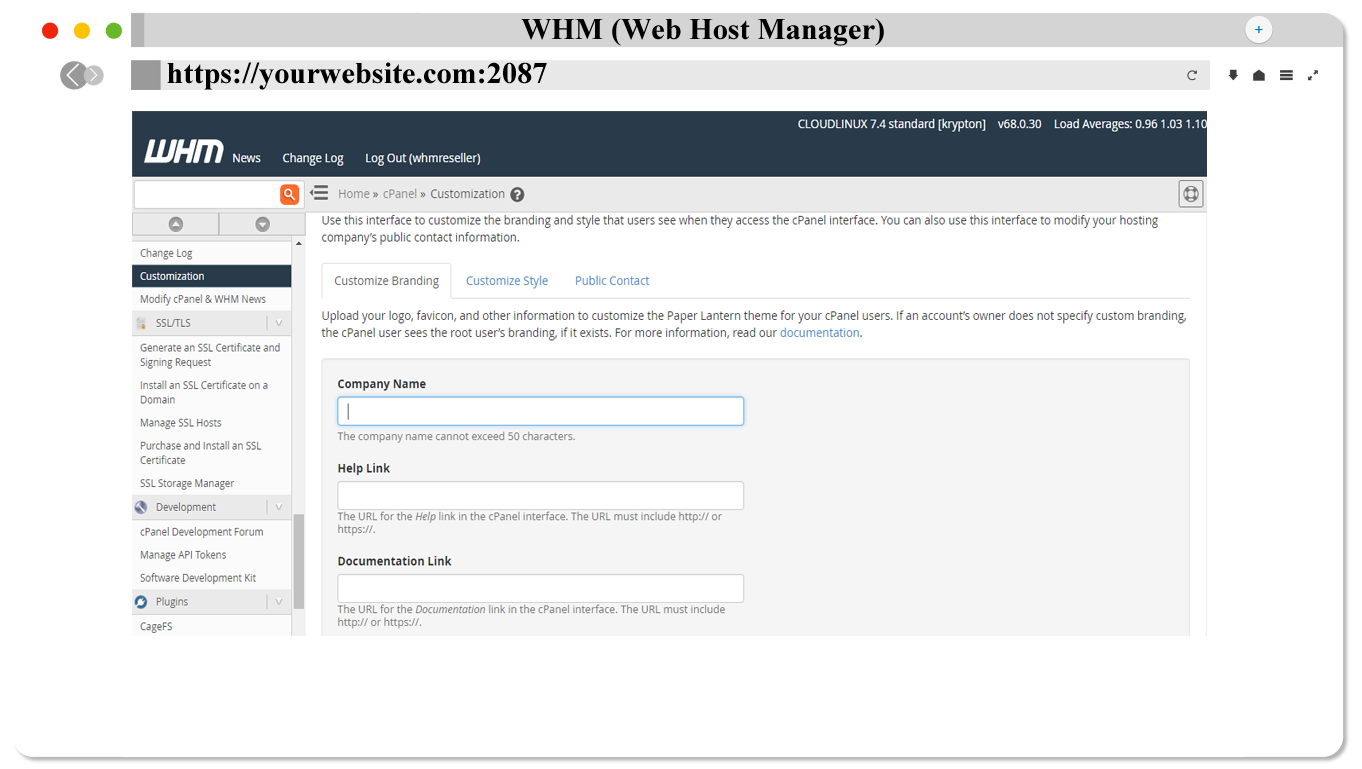Open the documentation link
The width and height of the screenshot is (1362, 769).
[x=819, y=333]
